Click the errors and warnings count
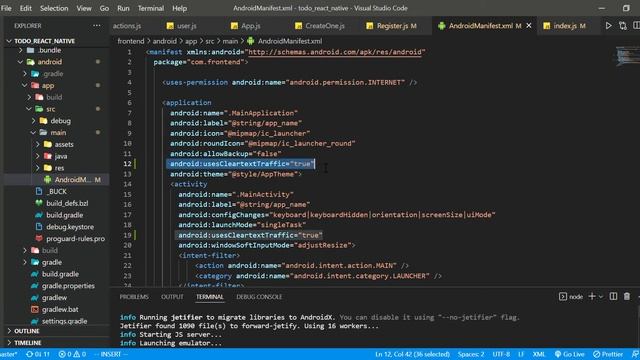Image resolution: width=640 pixels, height=360 pixels. [x=72, y=354]
